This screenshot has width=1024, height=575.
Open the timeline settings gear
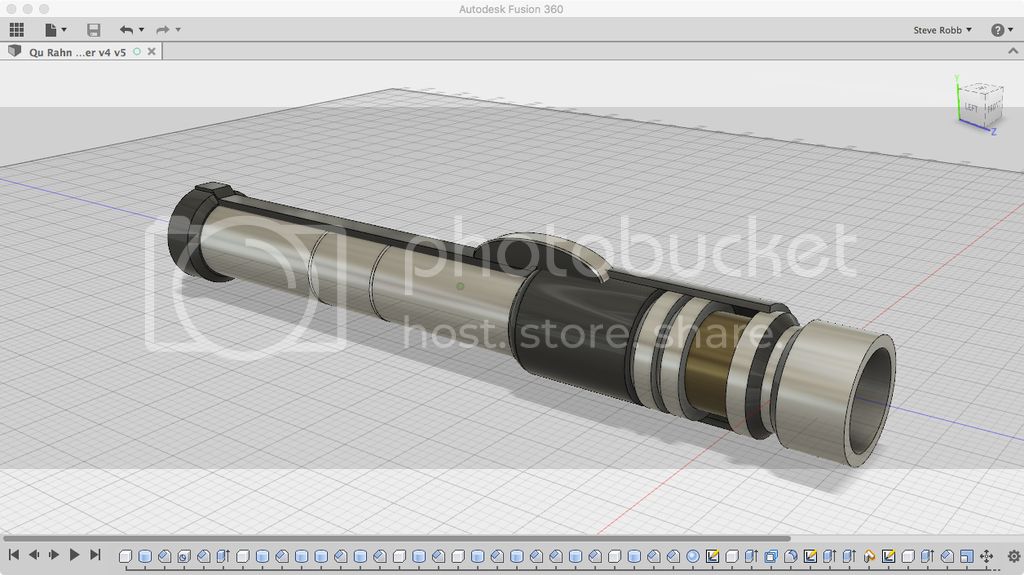click(x=1014, y=556)
